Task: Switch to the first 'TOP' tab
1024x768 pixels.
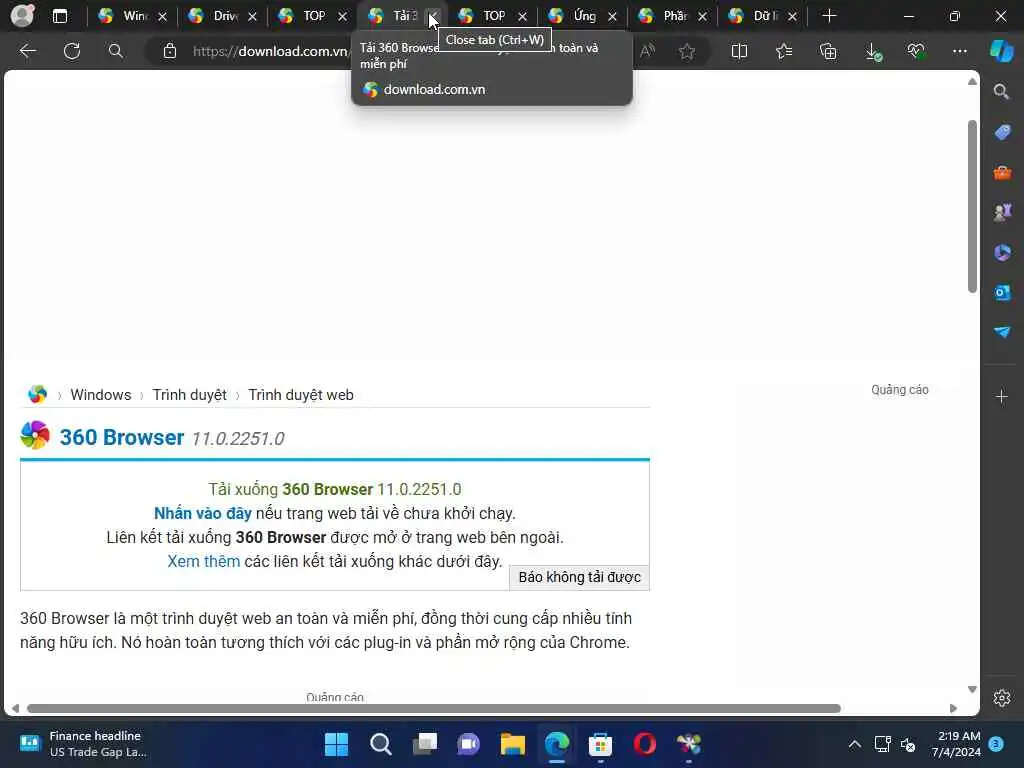Action: (304, 16)
